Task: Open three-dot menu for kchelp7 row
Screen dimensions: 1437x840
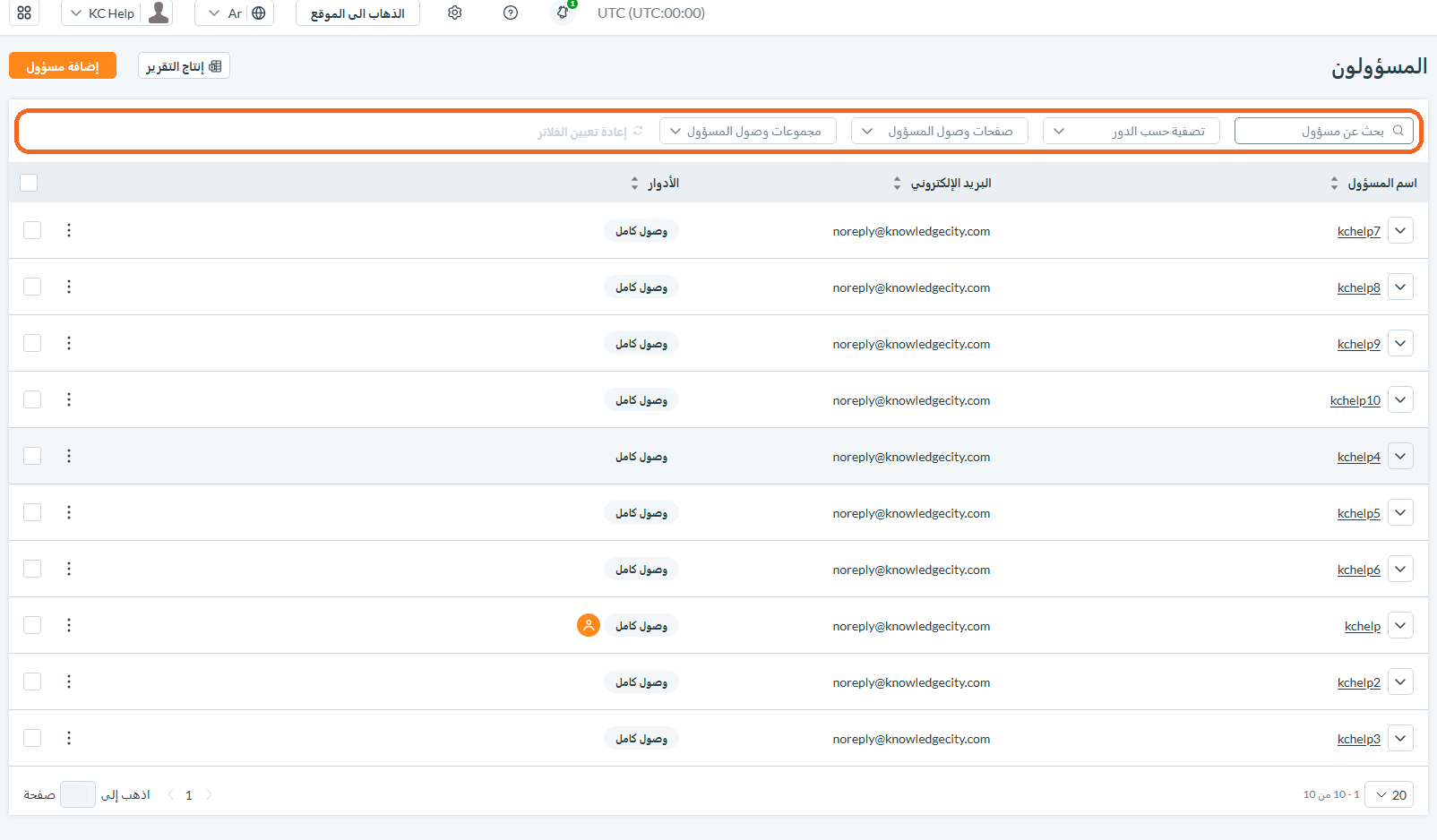Action: click(x=69, y=230)
